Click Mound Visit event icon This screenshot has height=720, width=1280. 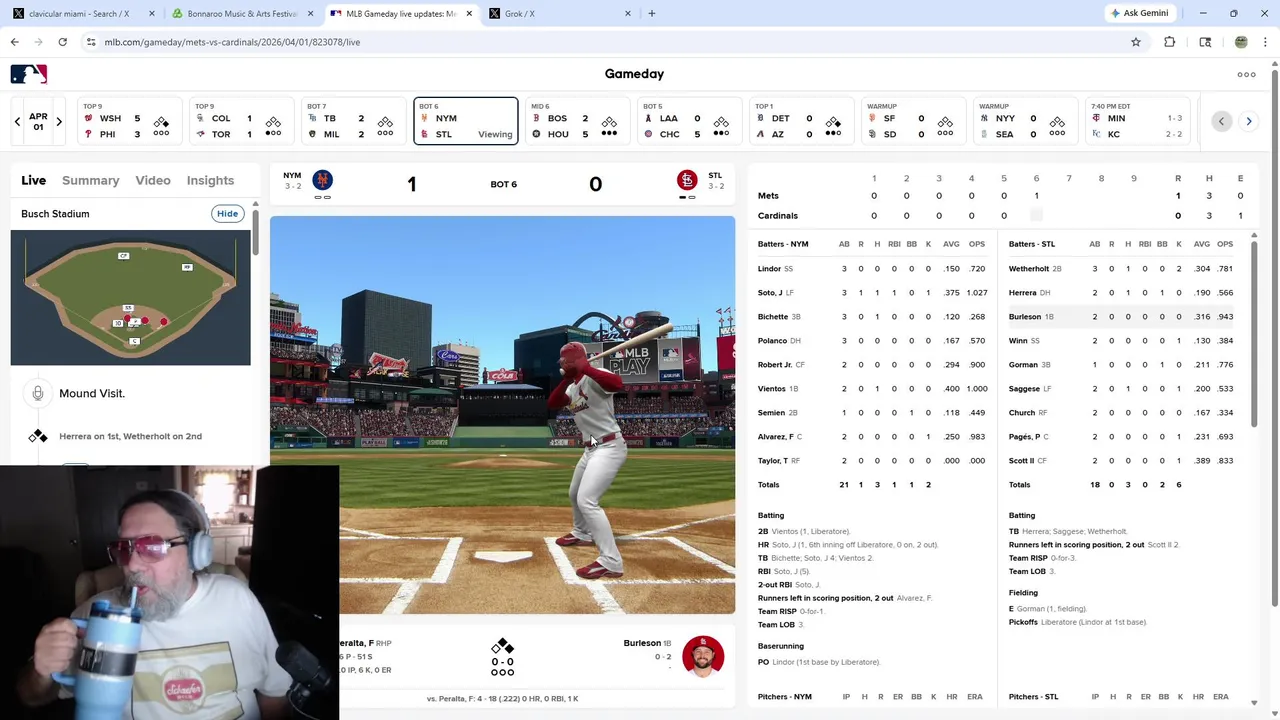38,393
